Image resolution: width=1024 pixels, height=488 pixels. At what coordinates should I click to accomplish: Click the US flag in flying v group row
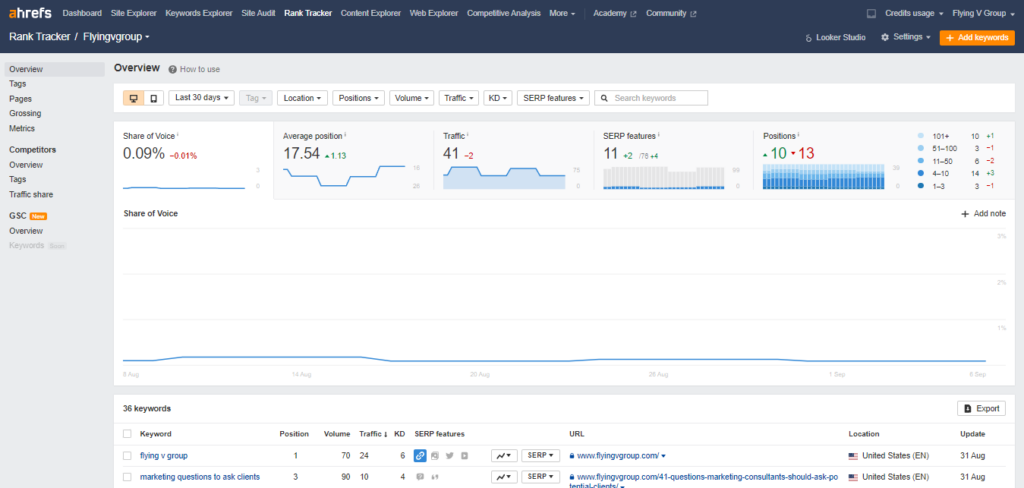(x=853, y=455)
